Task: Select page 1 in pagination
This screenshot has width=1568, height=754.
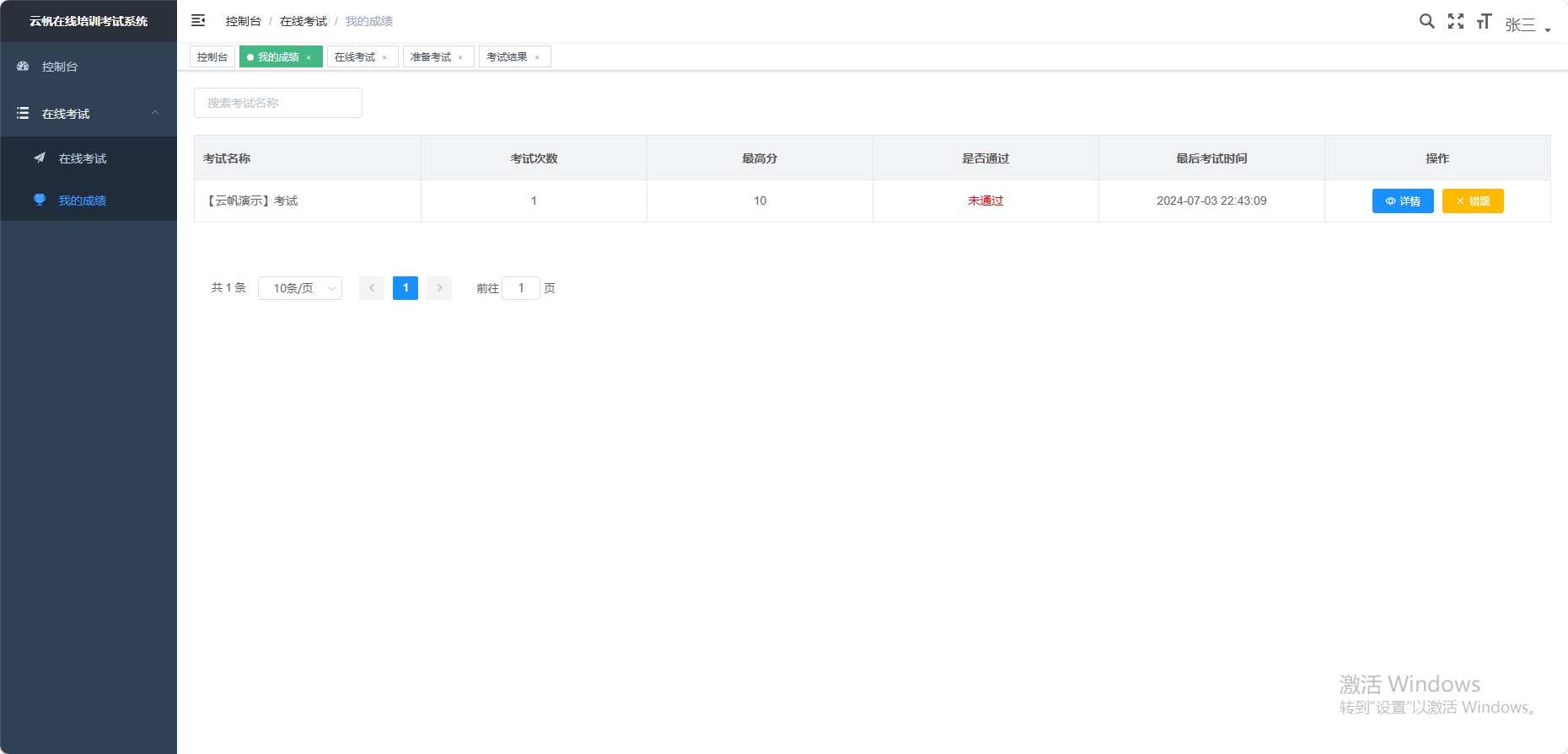Action: pyautogui.click(x=405, y=288)
